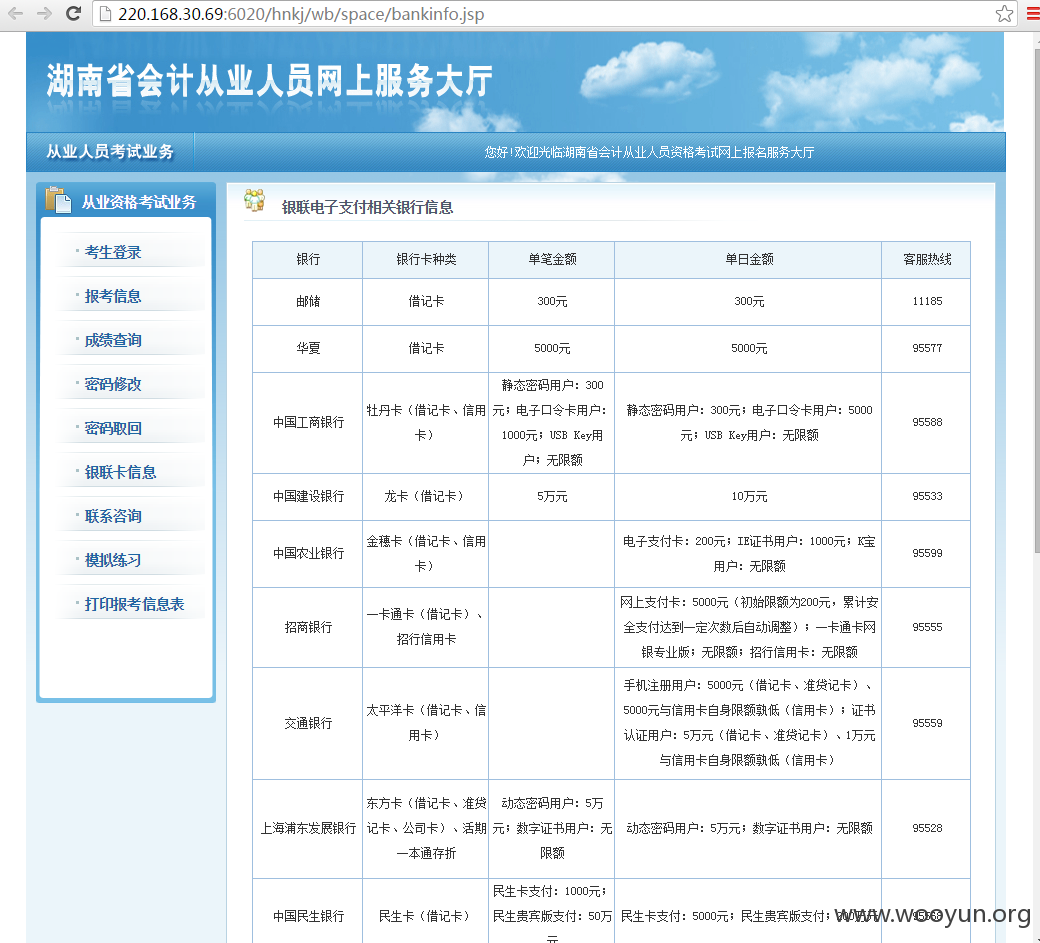Click the 客服热线 column header
The width and height of the screenshot is (1040, 943).
(927, 259)
